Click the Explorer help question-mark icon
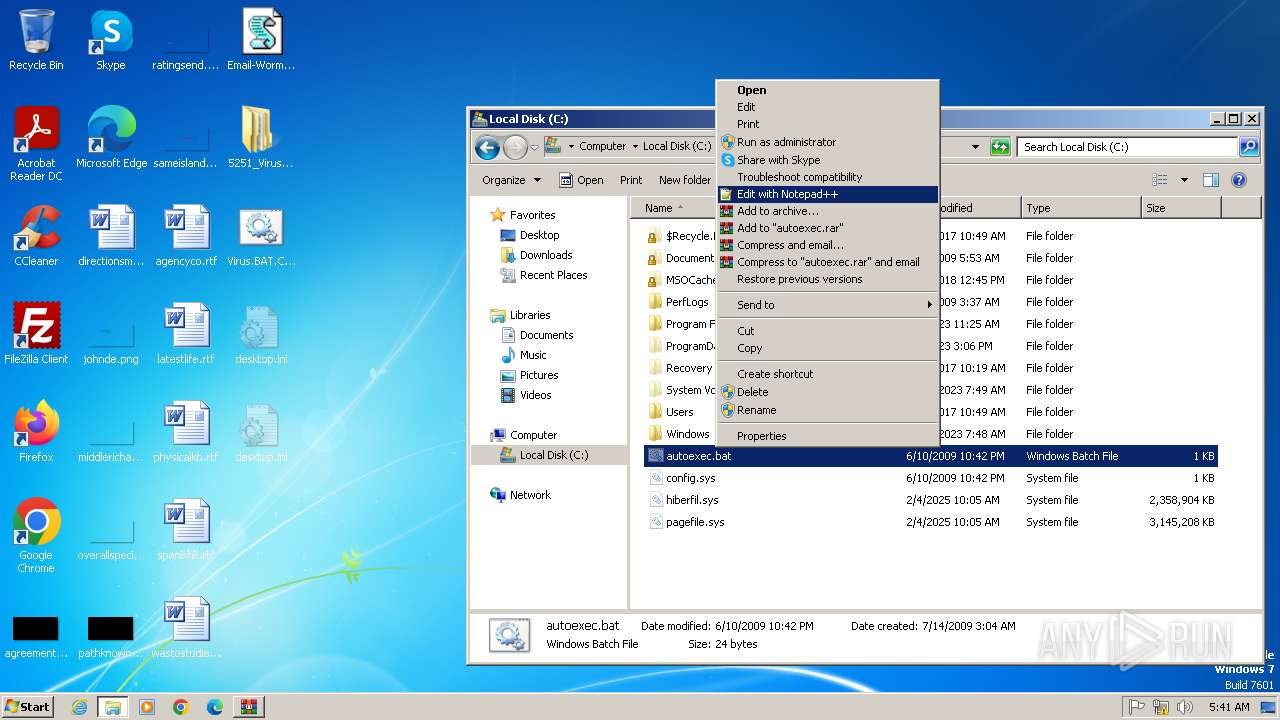Image resolution: width=1280 pixels, height=720 pixels. 1239,180
